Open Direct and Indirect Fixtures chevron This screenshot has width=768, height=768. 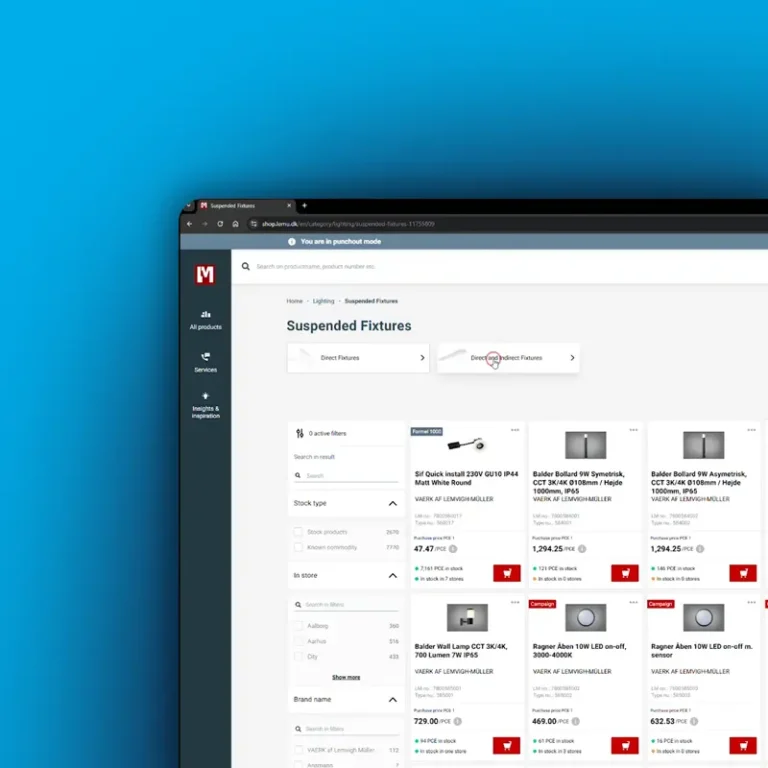pyautogui.click(x=572, y=358)
